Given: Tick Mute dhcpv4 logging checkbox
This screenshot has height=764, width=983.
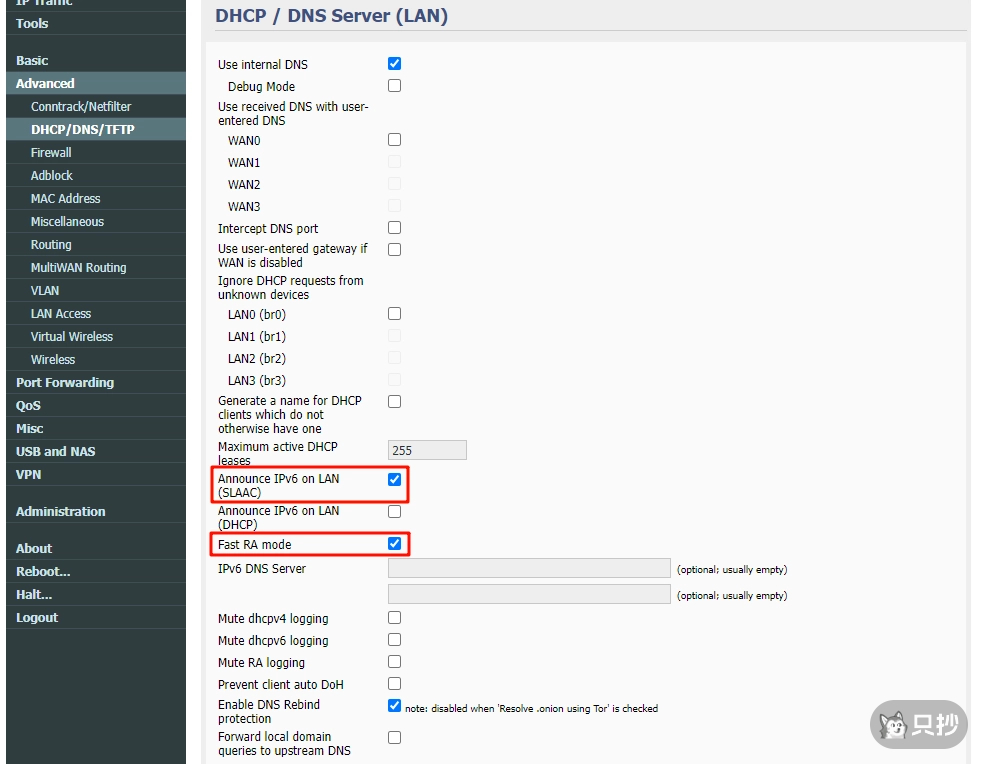Looking at the screenshot, I should [394, 618].
